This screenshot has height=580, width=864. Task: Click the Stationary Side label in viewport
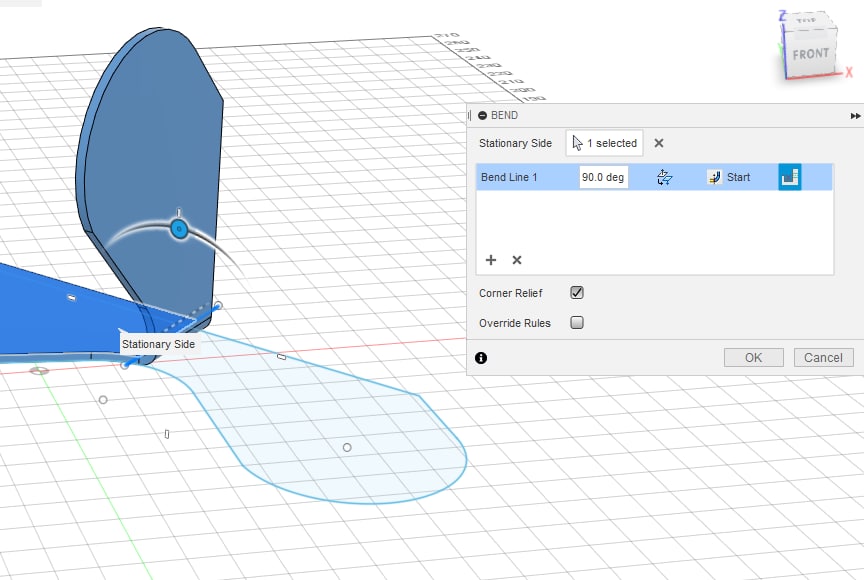(x=158, y=344)
